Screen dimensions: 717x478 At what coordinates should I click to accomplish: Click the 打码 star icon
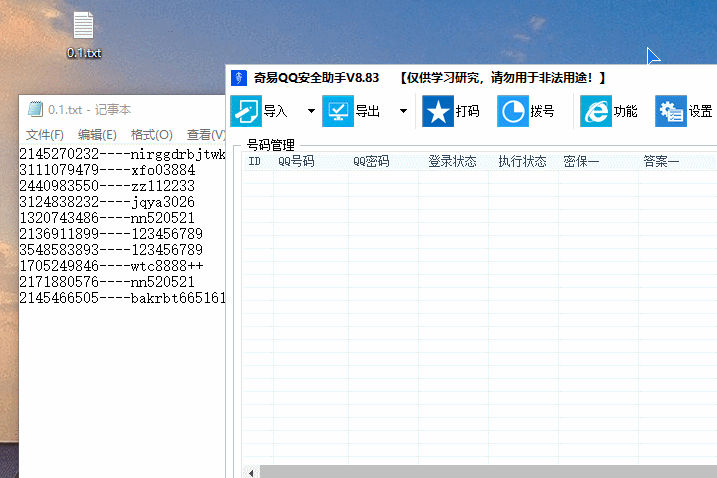(438, 111)
